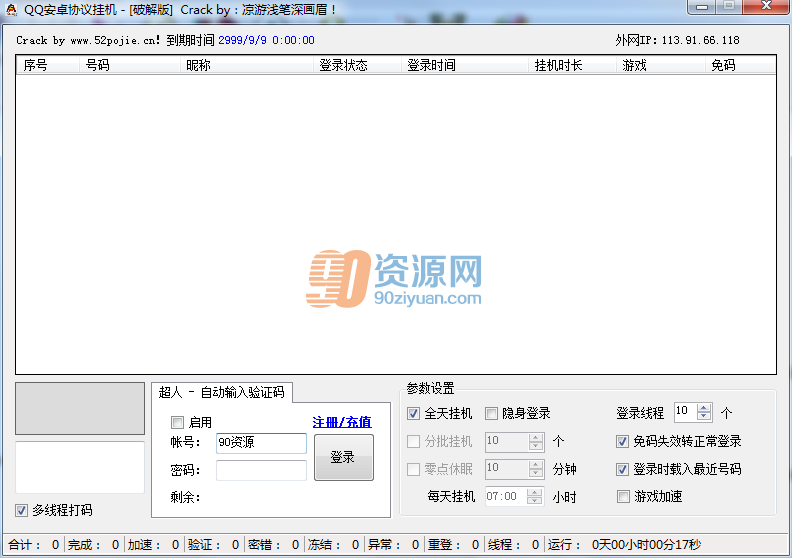792x558 pixels.
Task: Click the 验证 status bar entry
Action: [213, 545]
